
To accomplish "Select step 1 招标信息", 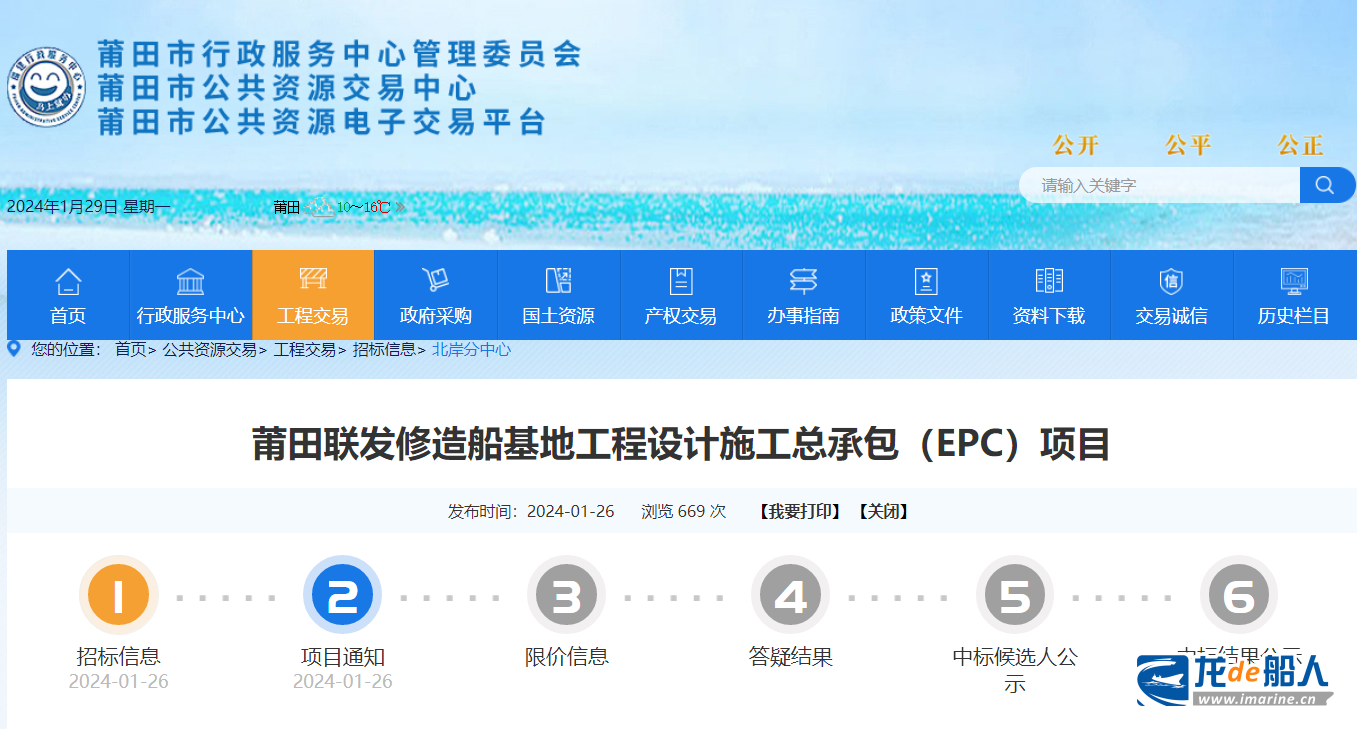I will click(119, 597).
